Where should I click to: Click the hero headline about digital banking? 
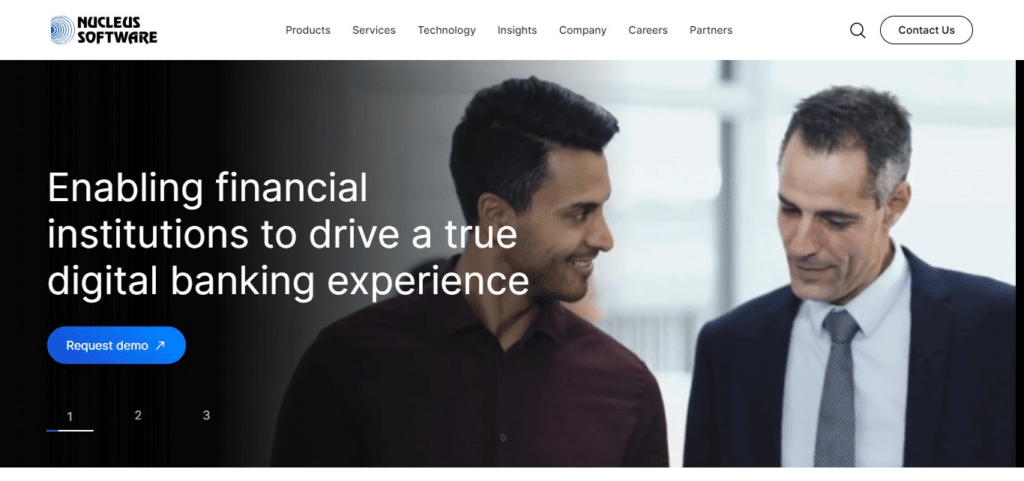click(288, 234)
